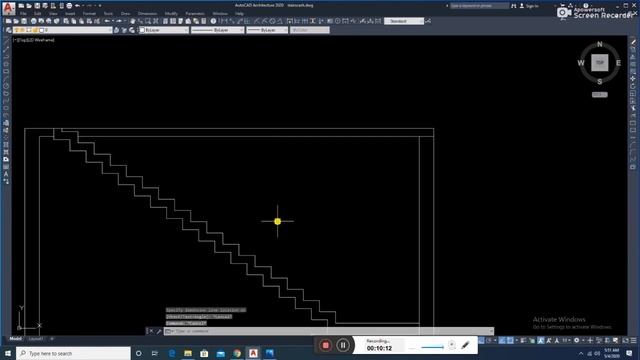
Task: Open Microsoft Edge from the taskbar
Action: [x=172, y=353]
